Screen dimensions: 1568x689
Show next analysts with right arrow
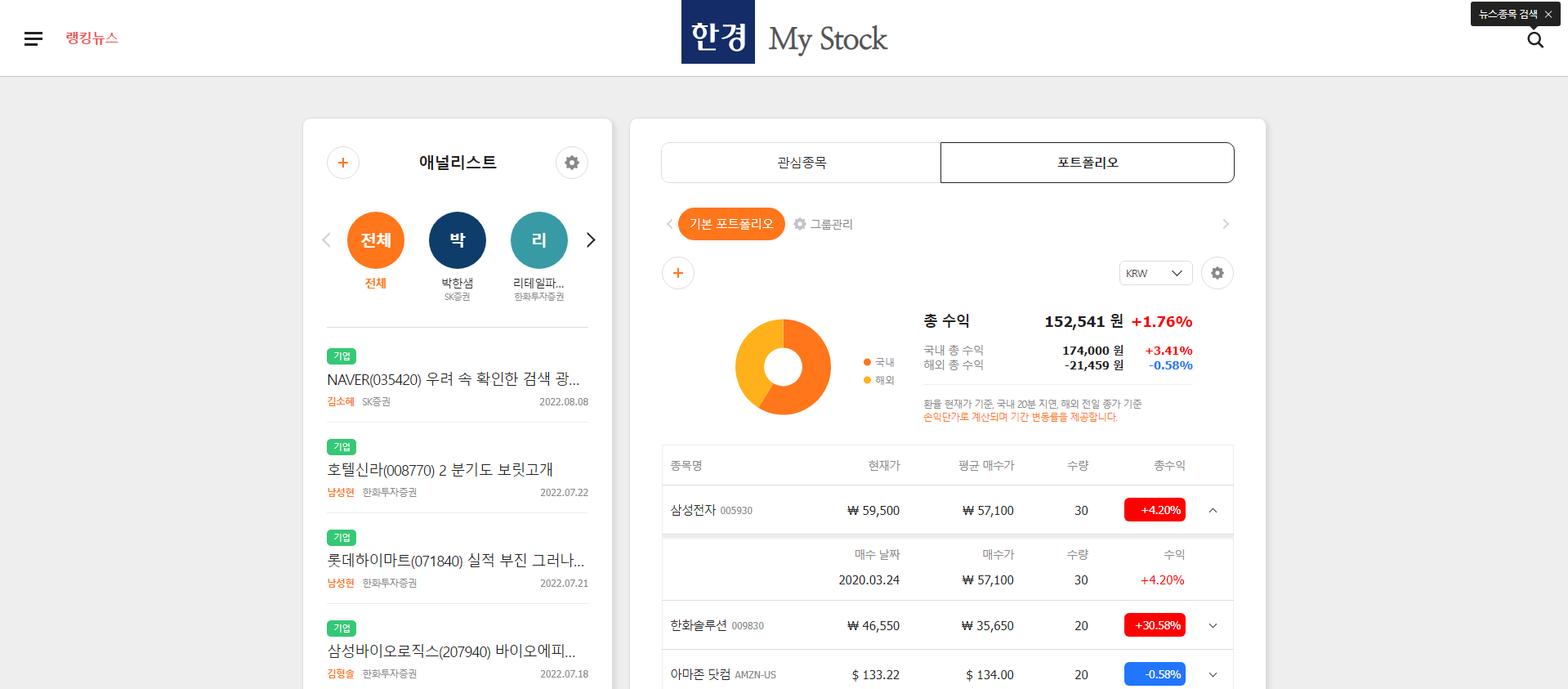pyautogui.click(x=591, y=239)
